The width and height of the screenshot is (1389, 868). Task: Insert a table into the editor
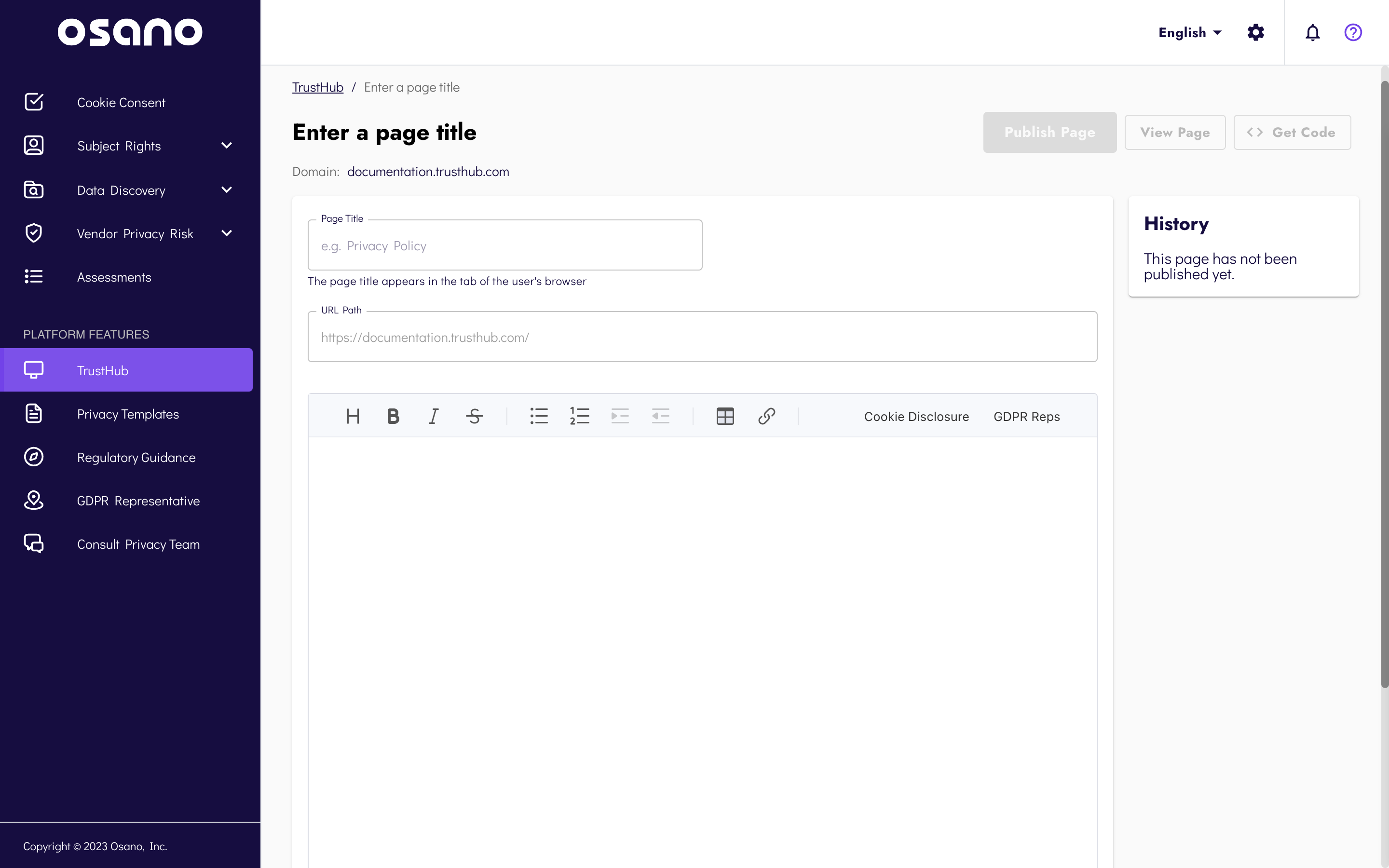click(725, 416)
